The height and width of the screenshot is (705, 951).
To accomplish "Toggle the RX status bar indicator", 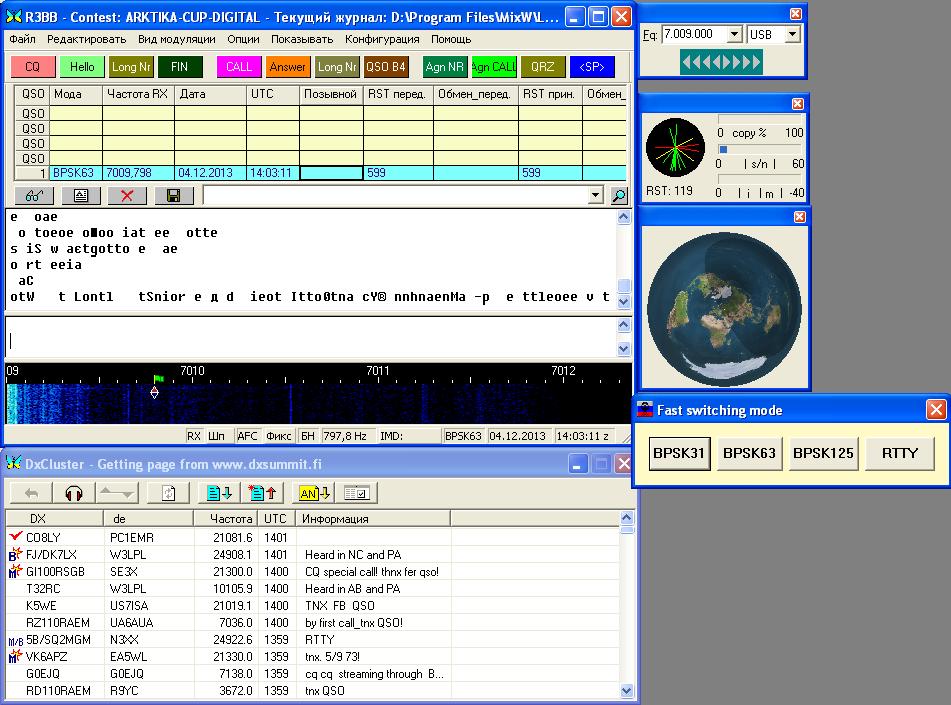I will (x=195, y=436).
